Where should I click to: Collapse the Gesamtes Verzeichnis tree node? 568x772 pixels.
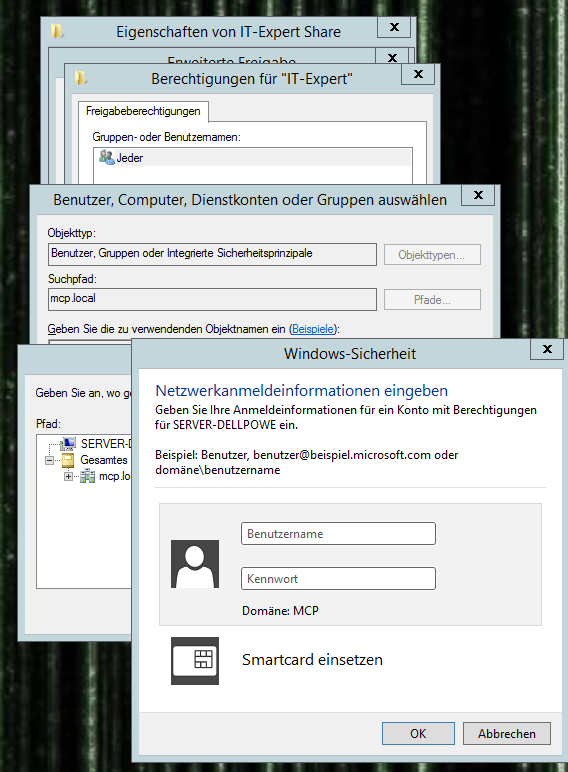coord(49,460)
